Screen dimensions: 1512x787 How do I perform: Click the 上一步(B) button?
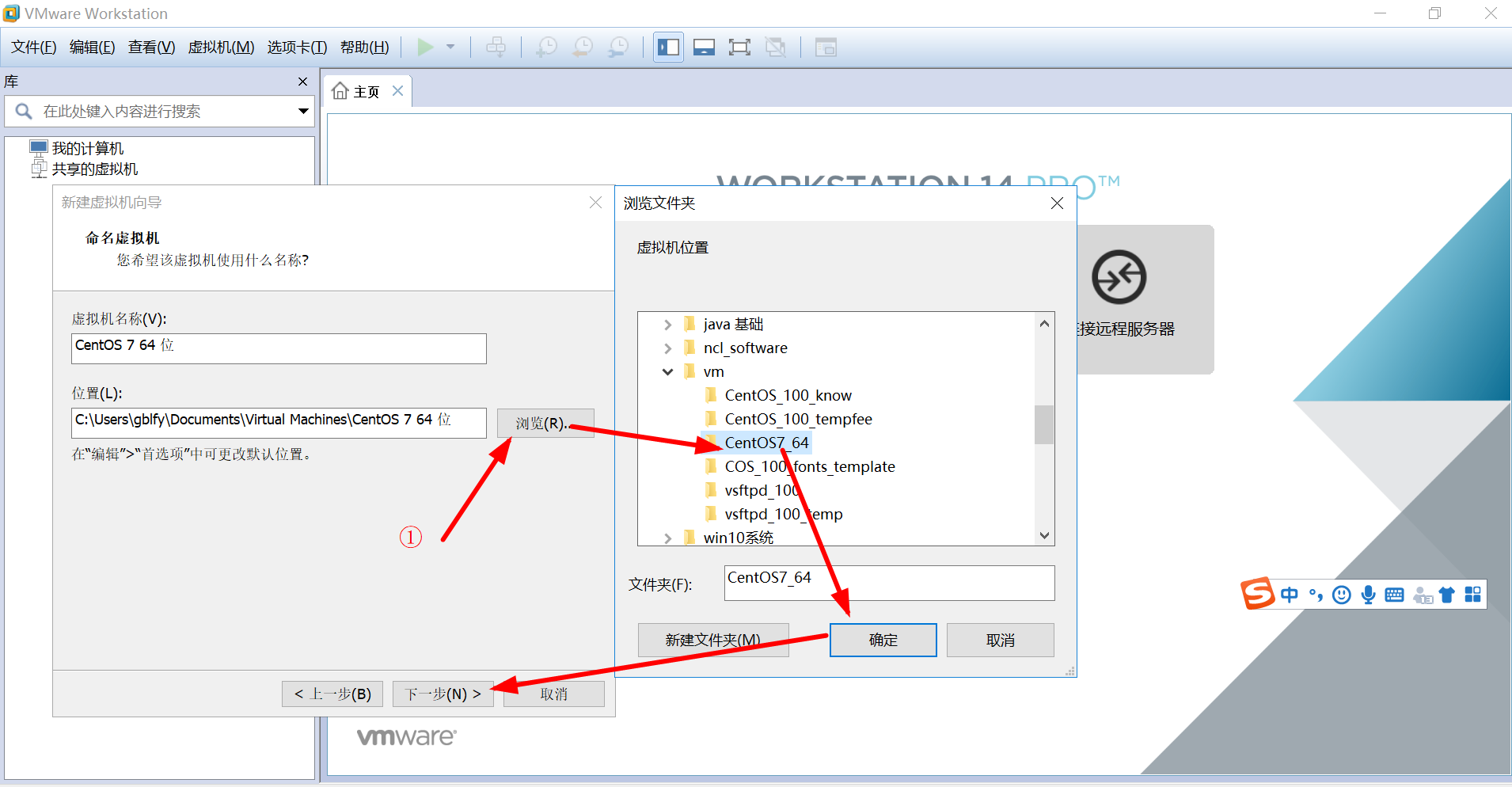pos(332,694)
